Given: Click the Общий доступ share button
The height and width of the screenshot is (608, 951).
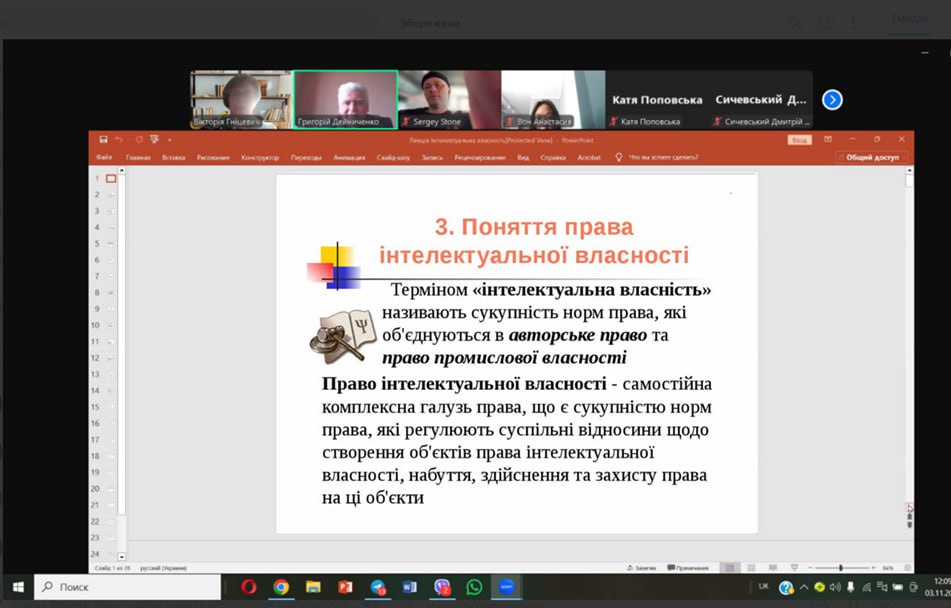Looking at the screenshot, I should pyautogui.click(x=871, y=158).
